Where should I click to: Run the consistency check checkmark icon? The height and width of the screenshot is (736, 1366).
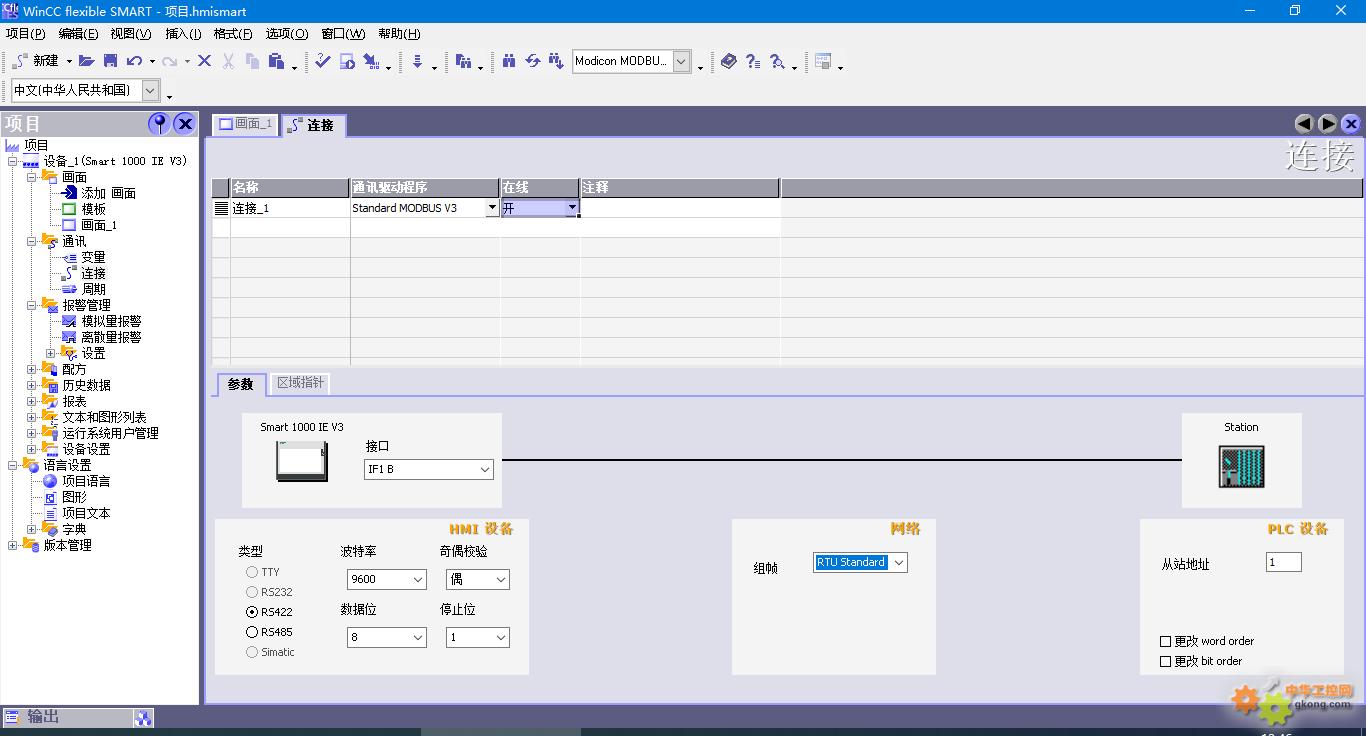[322, 61]
